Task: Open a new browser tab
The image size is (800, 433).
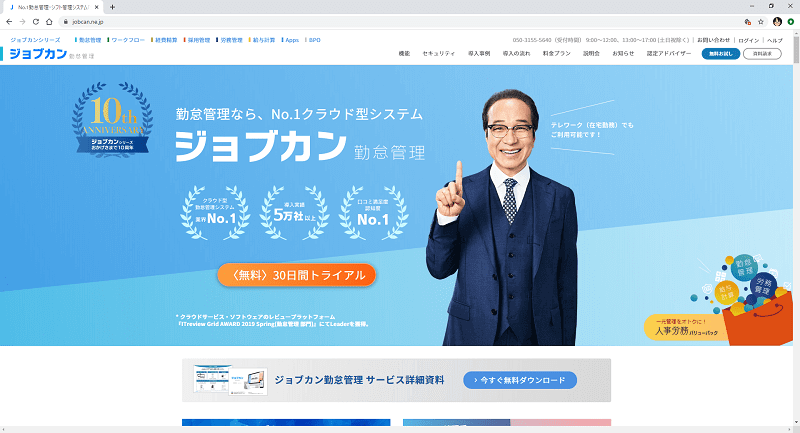Action: coord(112,7)
